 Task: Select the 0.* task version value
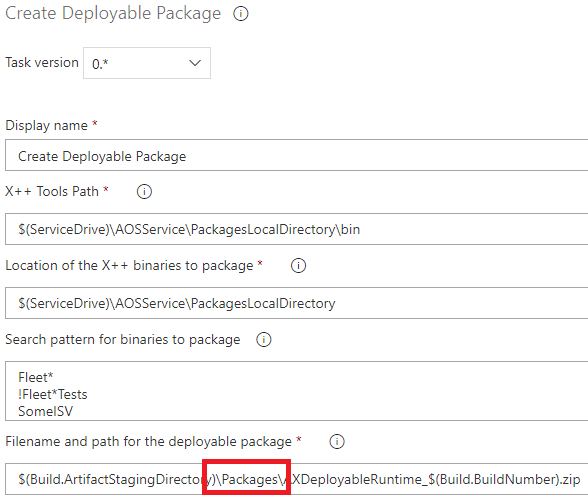(x=100, y=64)
